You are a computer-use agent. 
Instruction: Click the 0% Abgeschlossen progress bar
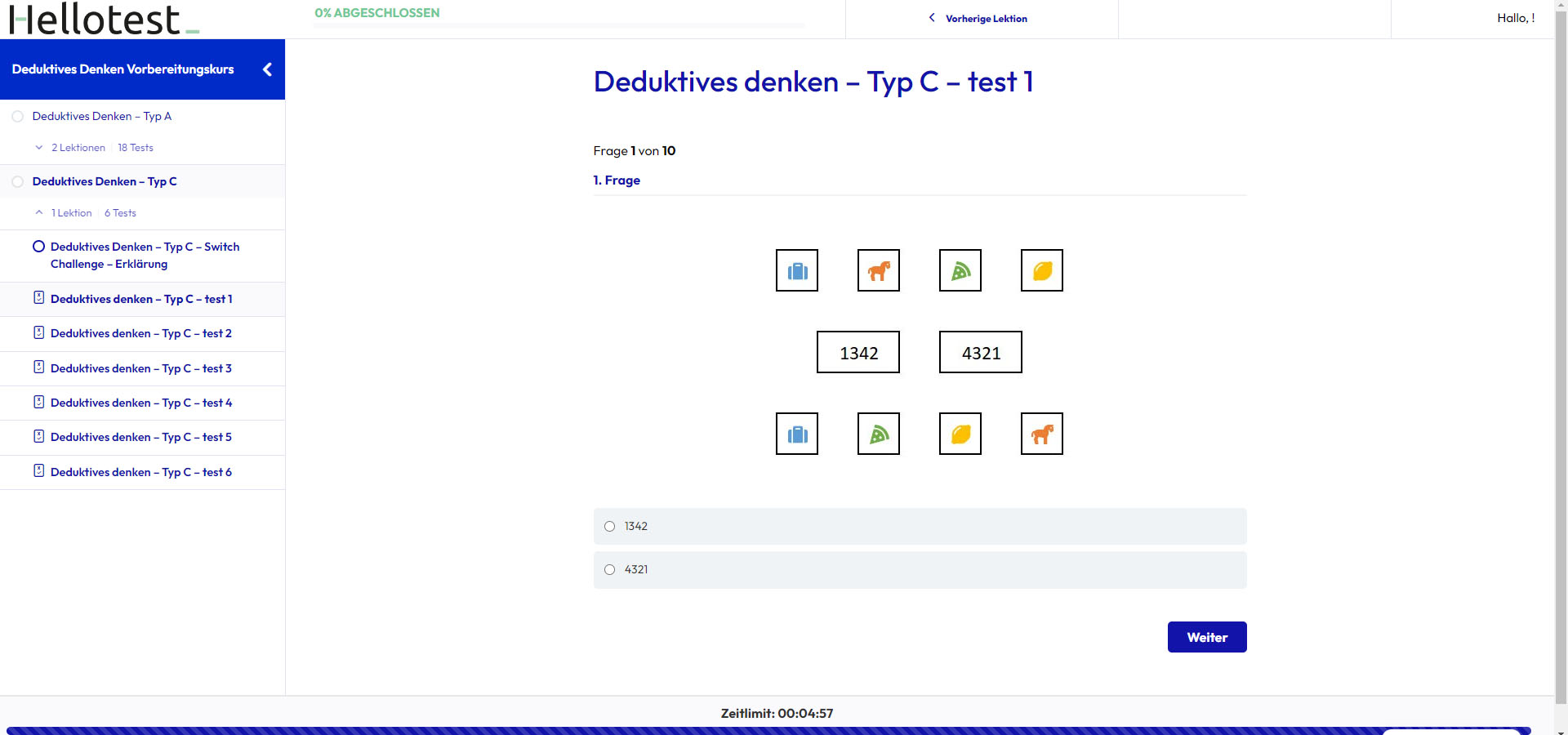pyautogui.click(x=559, y=25)
